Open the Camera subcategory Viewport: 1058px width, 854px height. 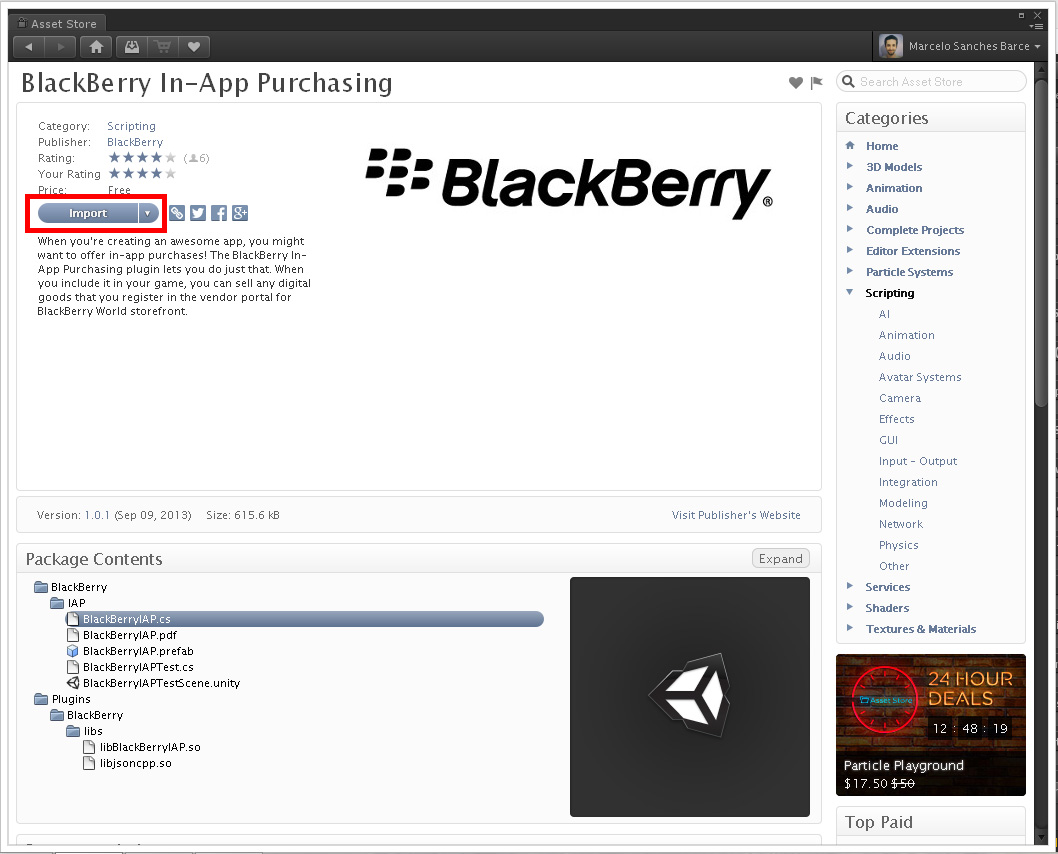pyautogui.click(x=899, y=398)
